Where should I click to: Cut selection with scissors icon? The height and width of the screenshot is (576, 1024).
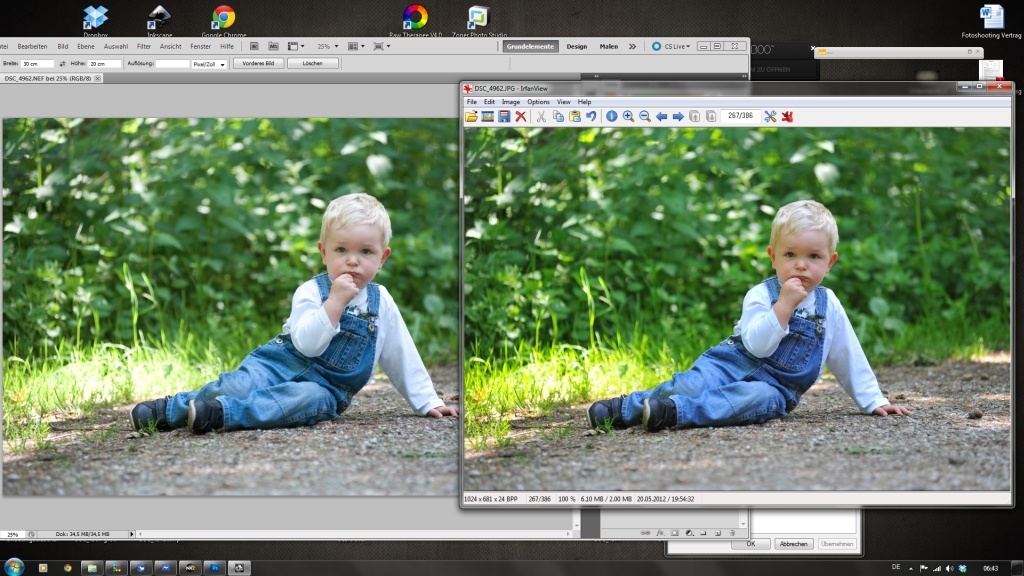(541, 116)
